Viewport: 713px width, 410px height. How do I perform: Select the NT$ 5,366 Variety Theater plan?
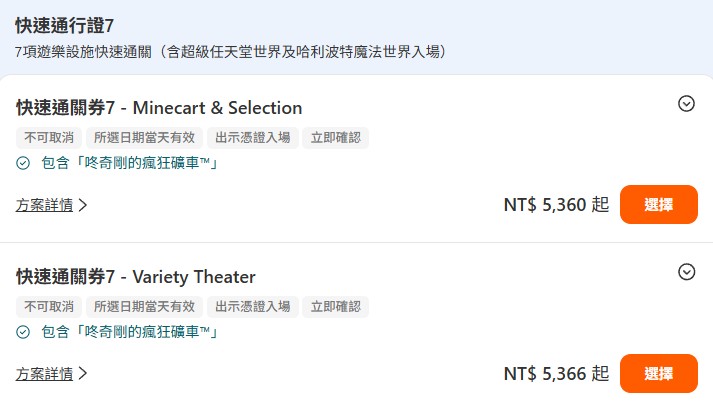658,374
